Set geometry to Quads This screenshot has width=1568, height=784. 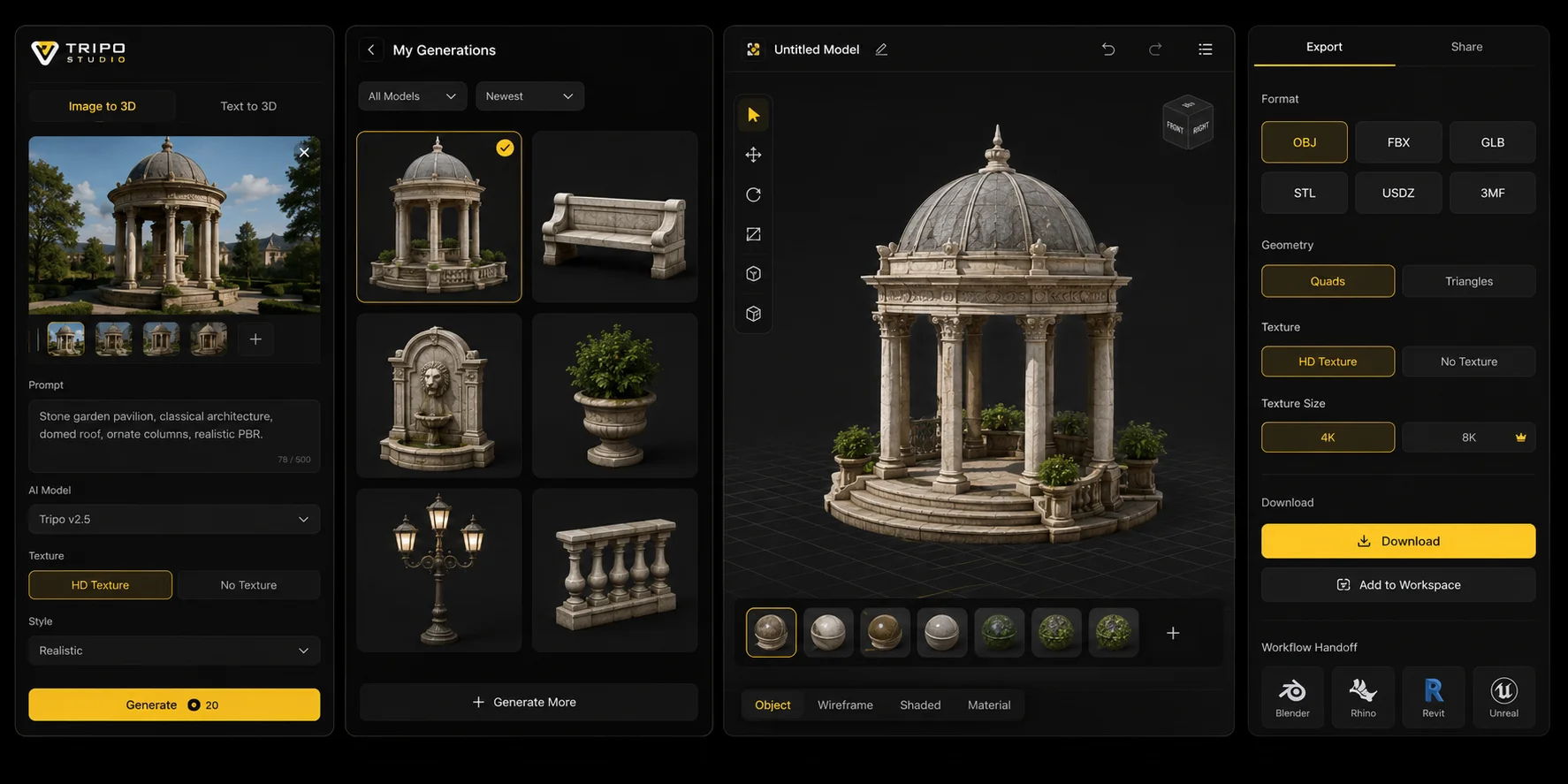[x=1328, y=281]
